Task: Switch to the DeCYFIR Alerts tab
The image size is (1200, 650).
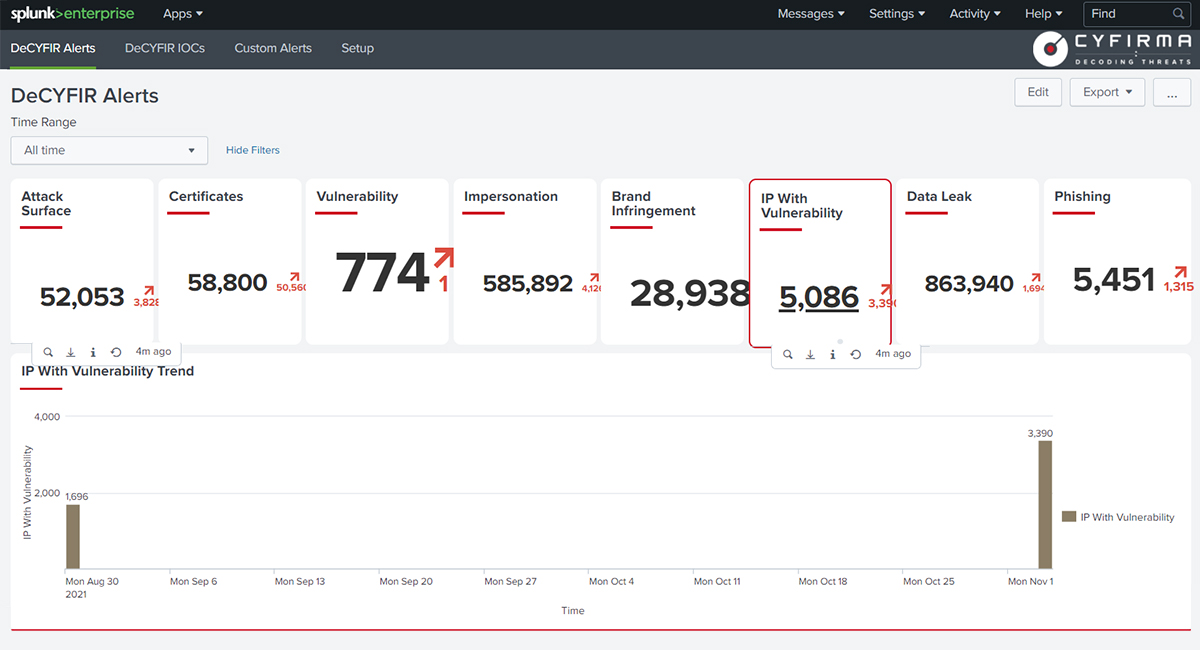Action: 53,48
